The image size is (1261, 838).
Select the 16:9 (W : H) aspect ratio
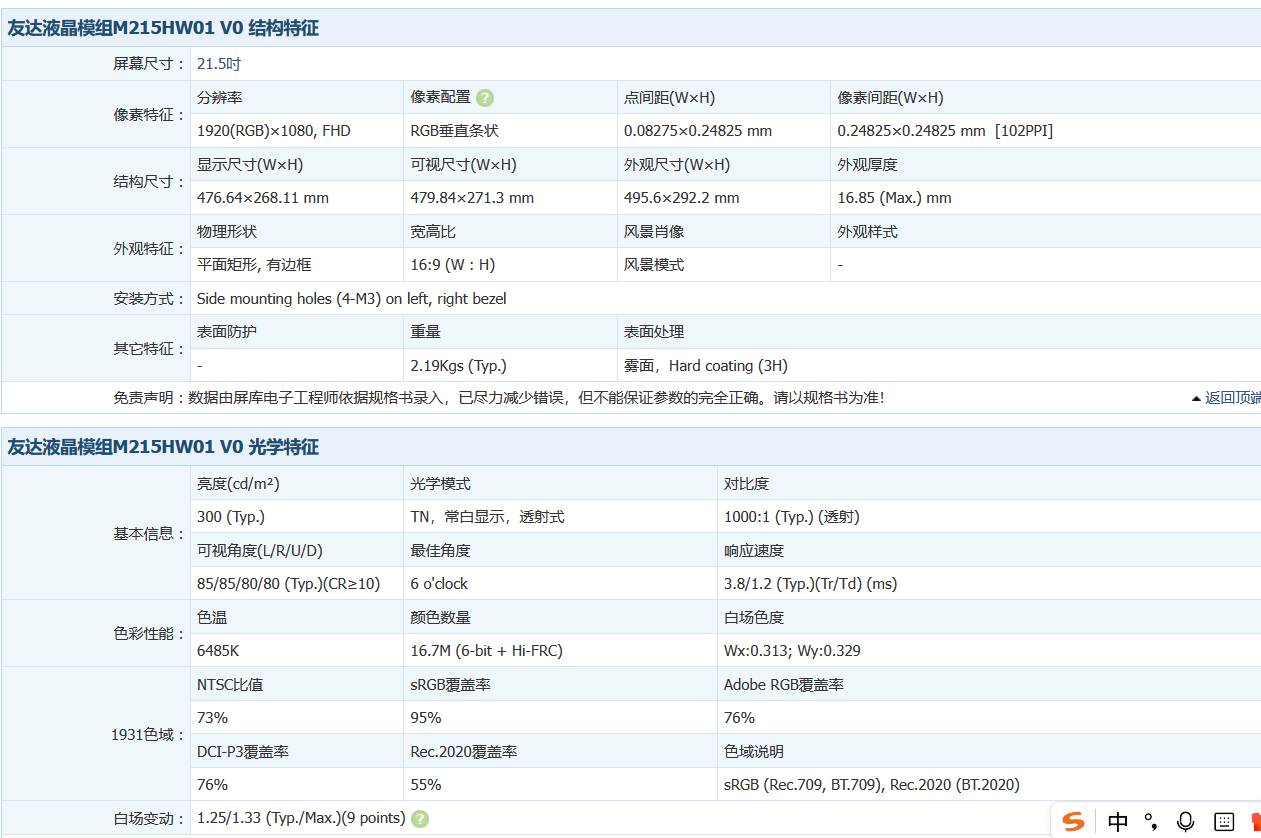point(453,265)
